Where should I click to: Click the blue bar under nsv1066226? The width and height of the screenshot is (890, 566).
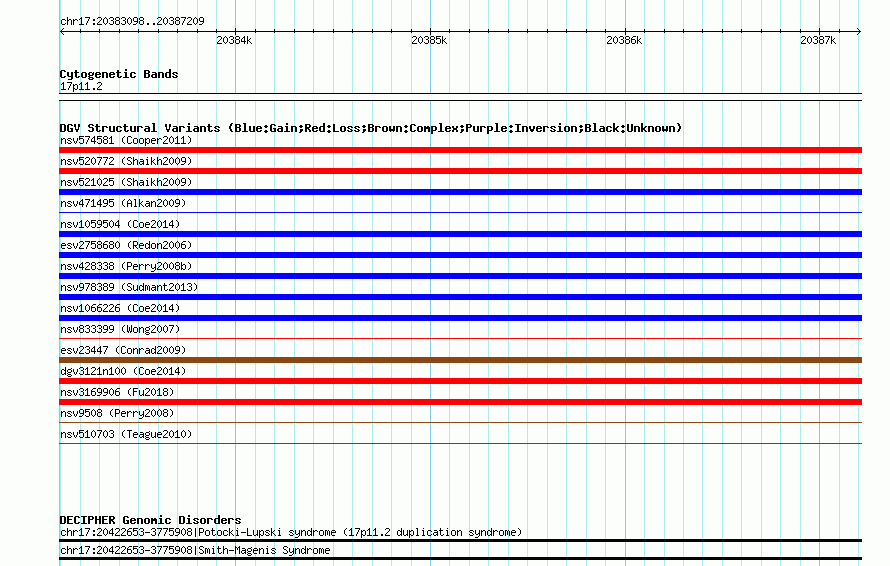click(460, 318)
